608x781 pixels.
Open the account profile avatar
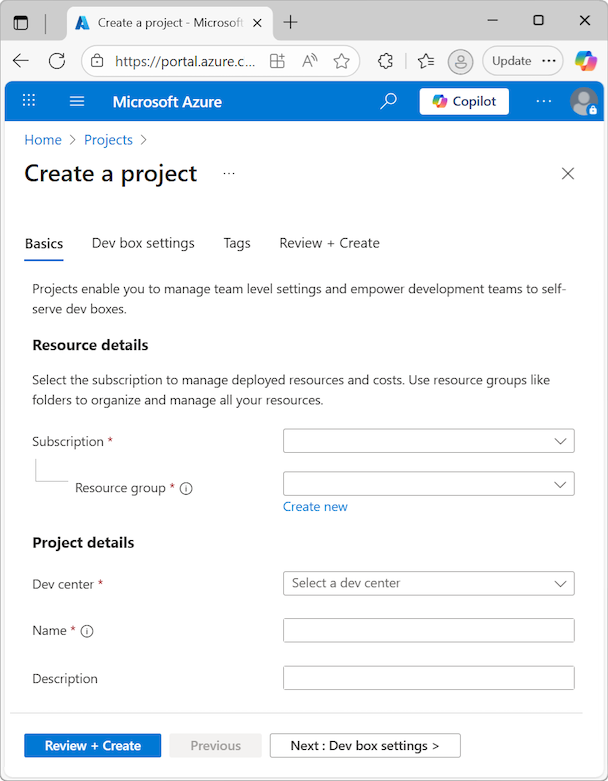tap(583, 101)
